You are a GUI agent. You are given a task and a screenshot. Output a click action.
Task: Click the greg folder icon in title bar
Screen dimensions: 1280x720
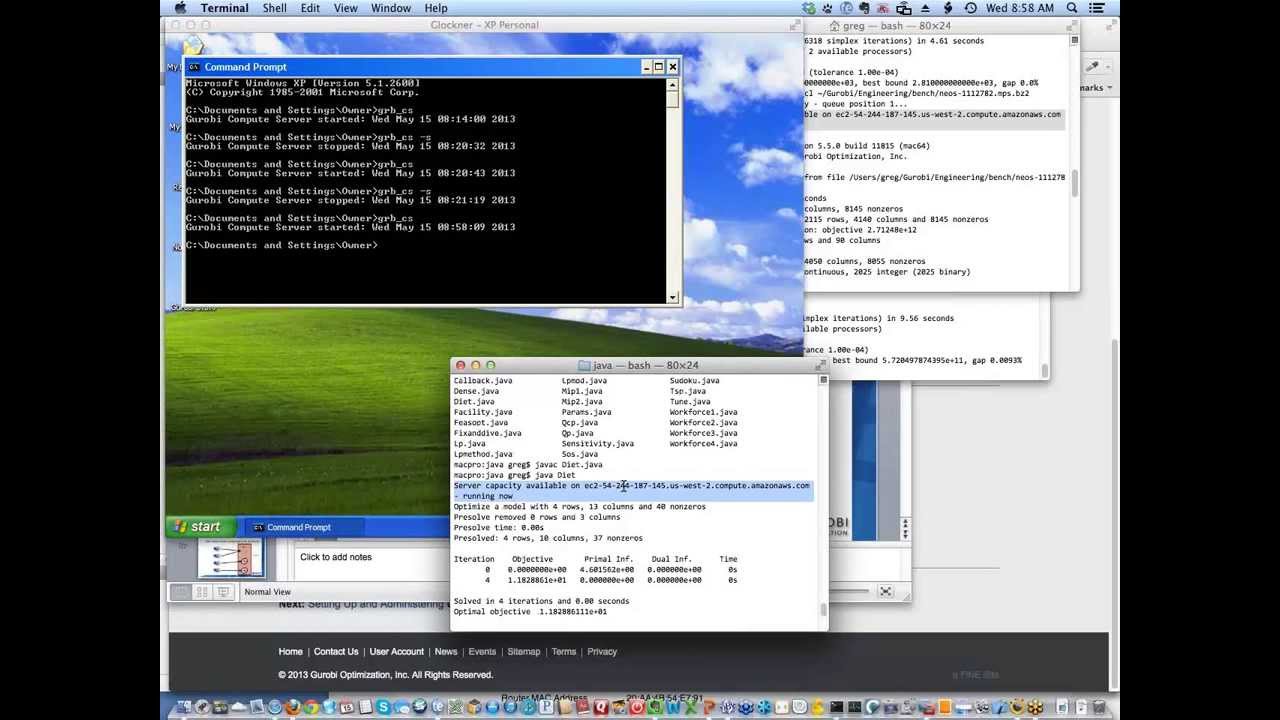836,26
